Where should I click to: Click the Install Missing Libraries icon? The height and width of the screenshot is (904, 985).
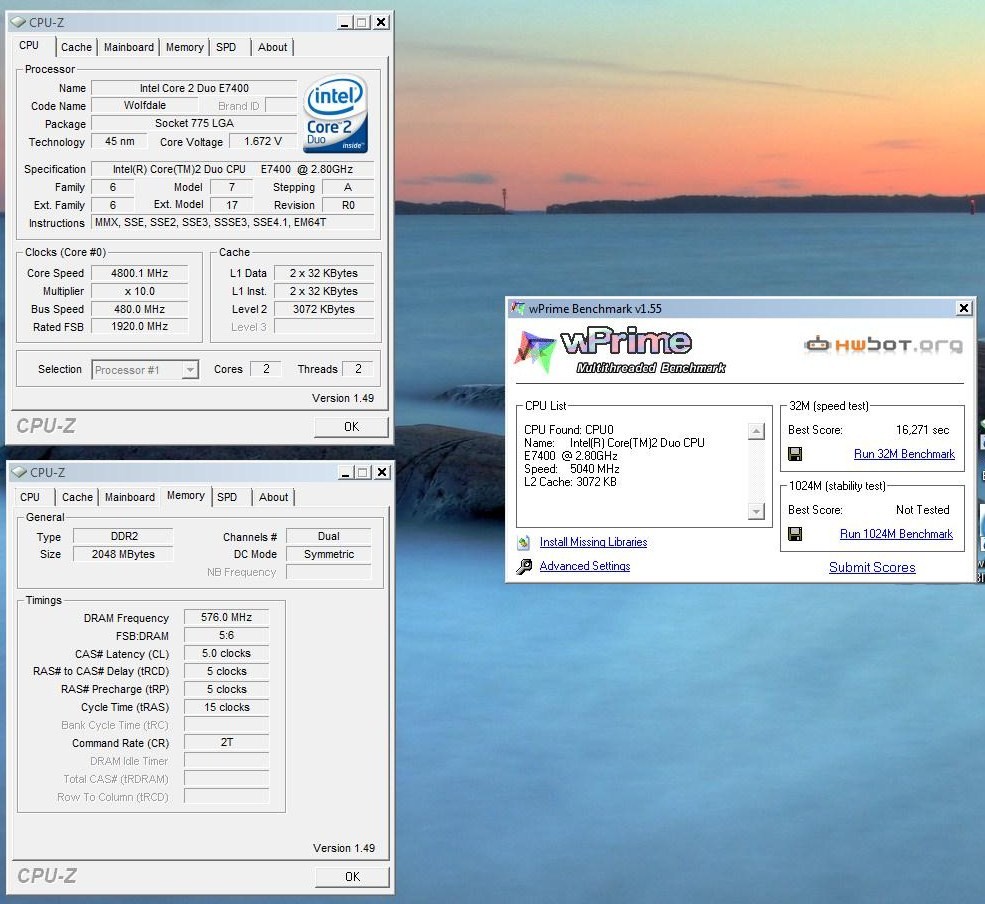tap(524, 542)
